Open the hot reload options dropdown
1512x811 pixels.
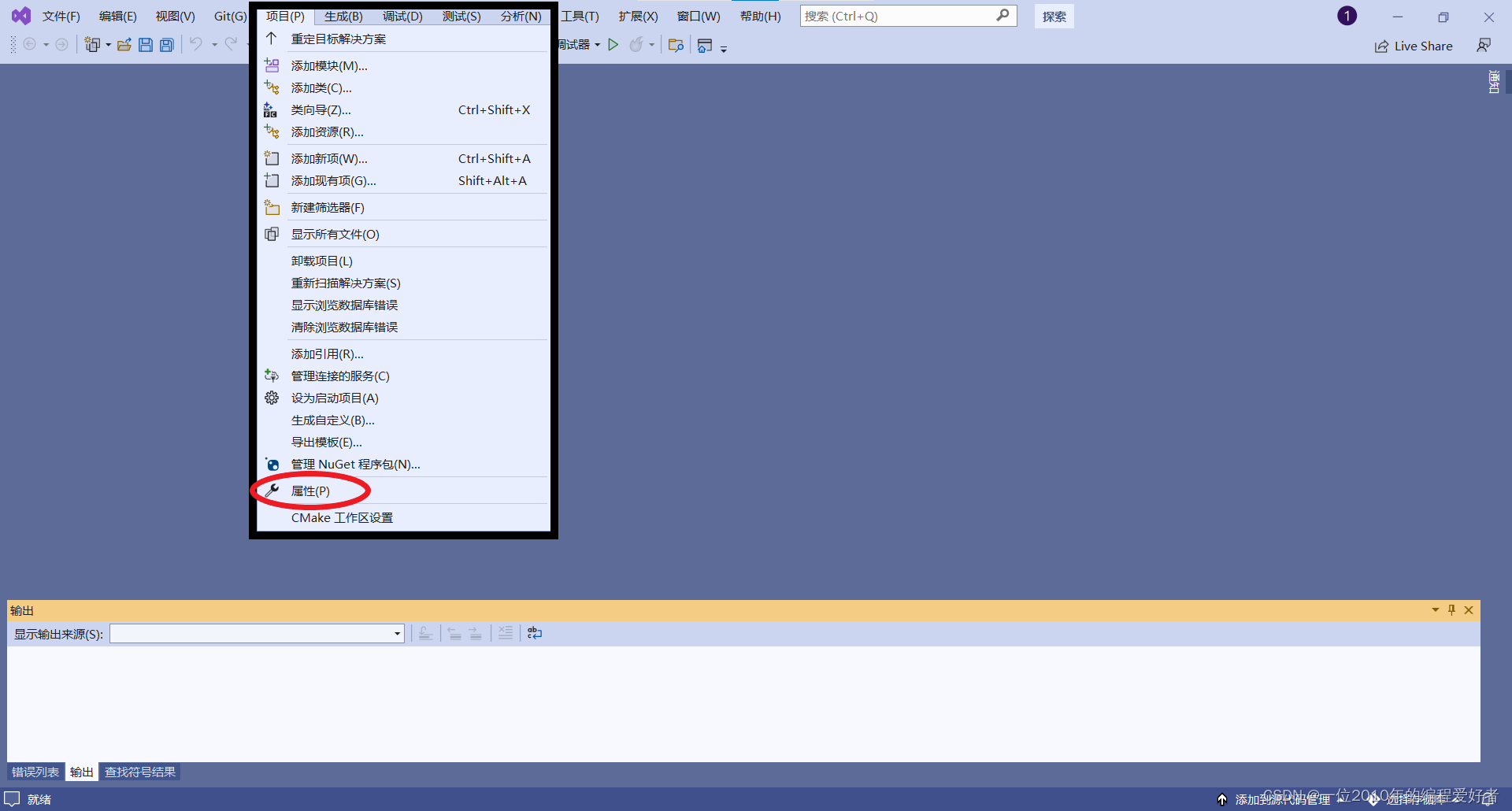point(651,45)
